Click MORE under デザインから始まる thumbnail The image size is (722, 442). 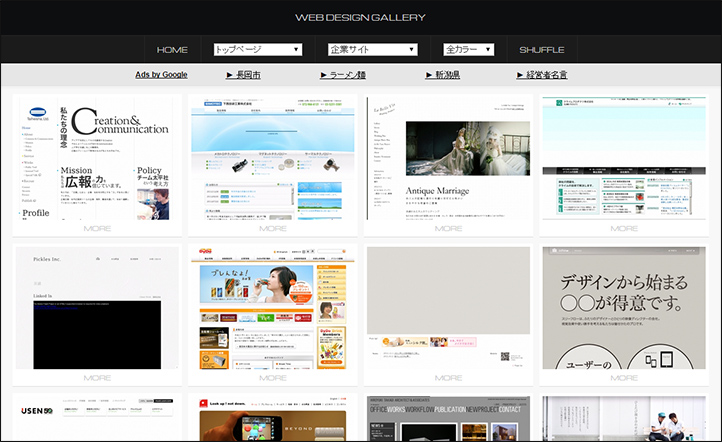(624, 378)
